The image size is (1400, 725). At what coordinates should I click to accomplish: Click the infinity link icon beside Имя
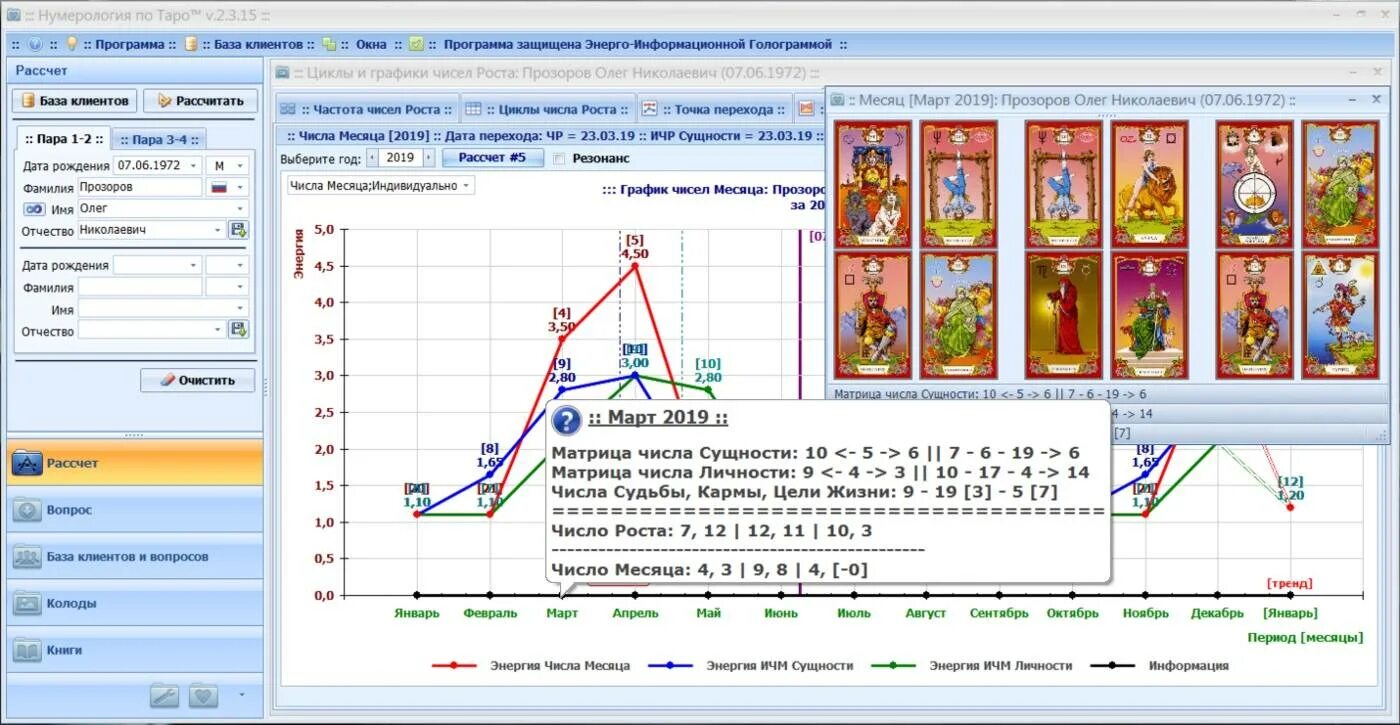[x=34, y=209]
